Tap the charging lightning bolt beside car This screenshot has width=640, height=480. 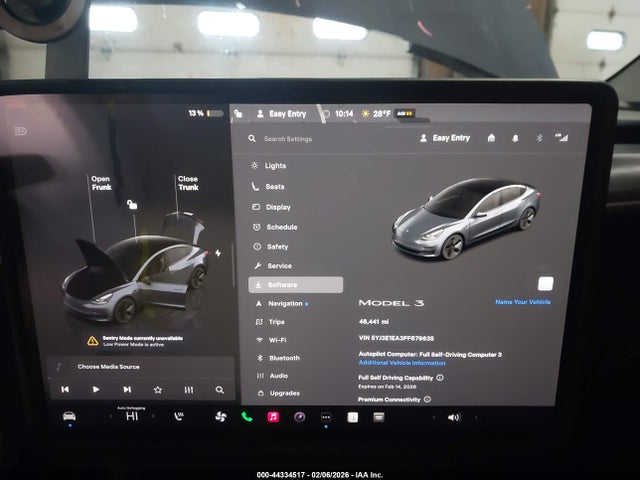click(x=218, y=253)
